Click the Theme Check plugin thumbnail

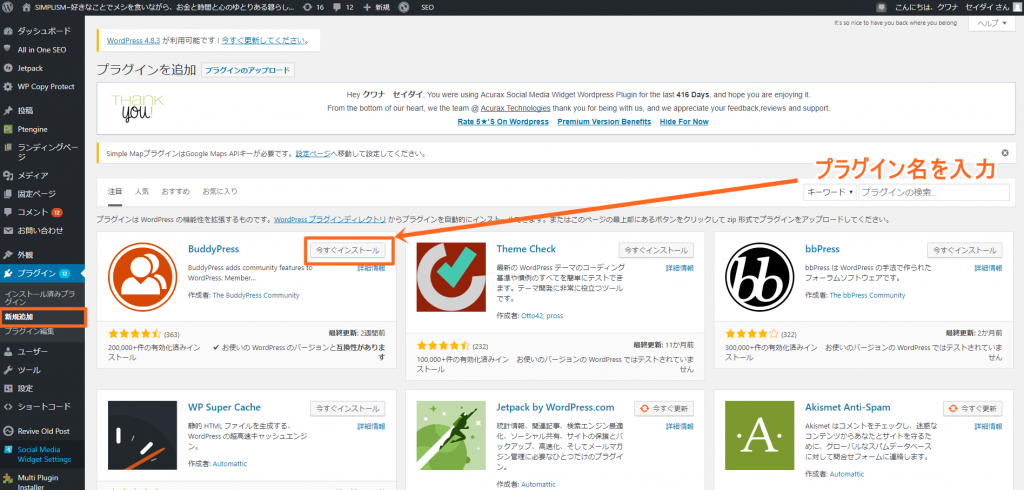click(451, 276)
